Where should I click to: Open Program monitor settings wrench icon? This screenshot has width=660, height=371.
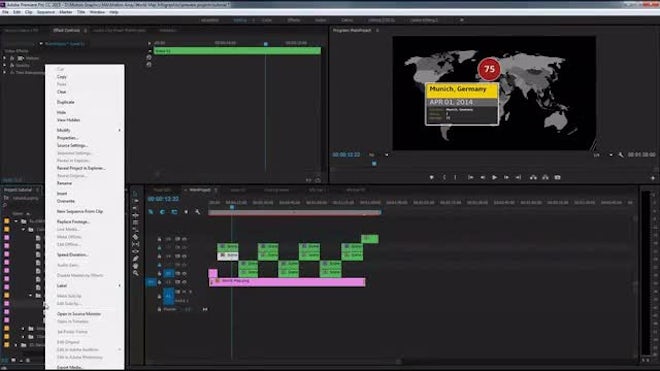(621, 155)
